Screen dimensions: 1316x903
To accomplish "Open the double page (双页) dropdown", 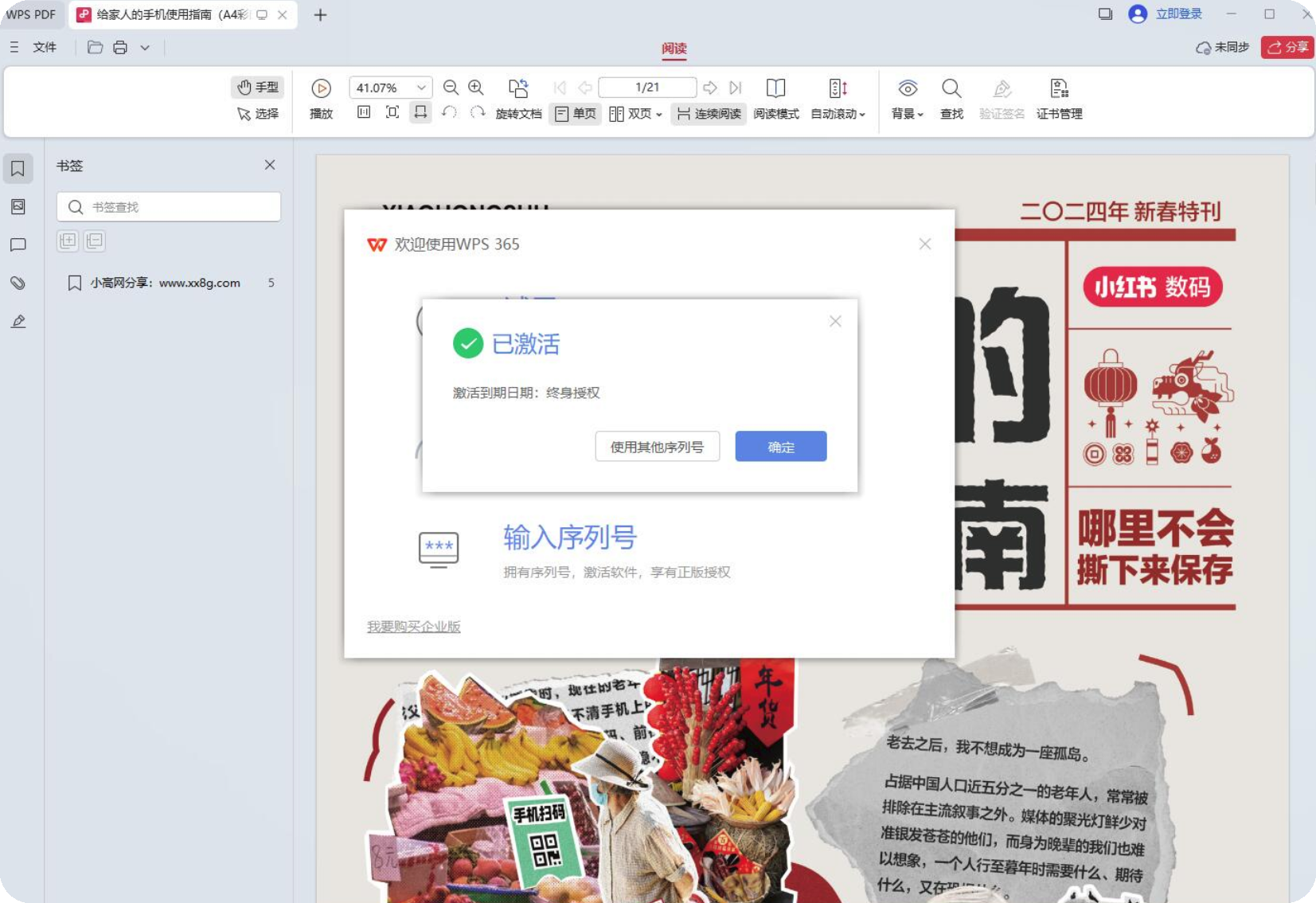I will [x=635, y=114].
